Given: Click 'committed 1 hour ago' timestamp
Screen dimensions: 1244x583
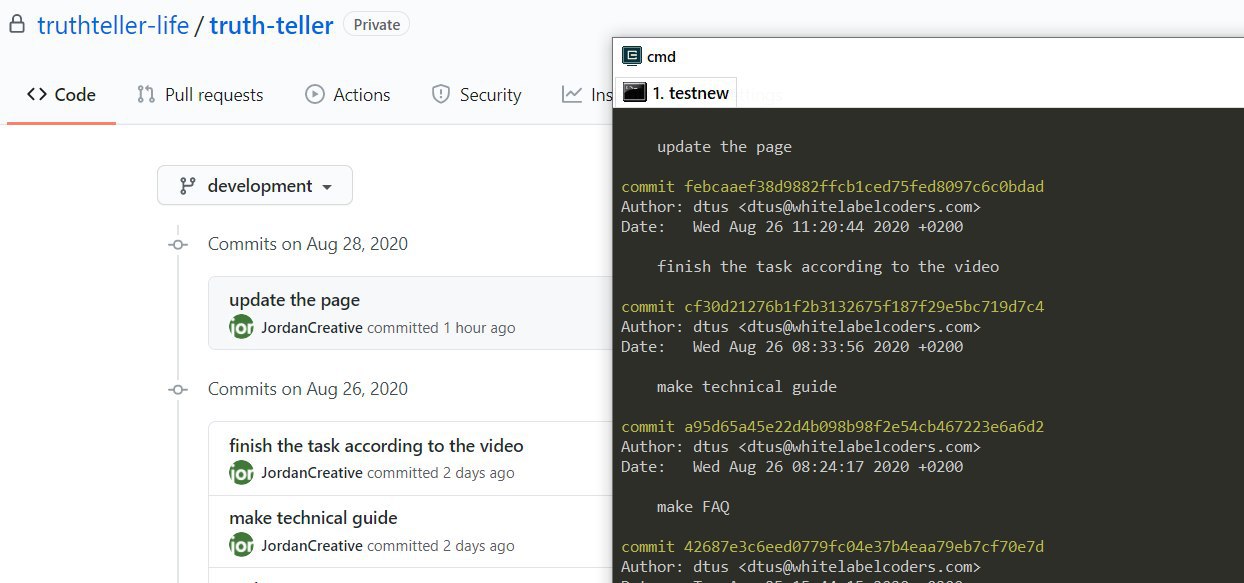Looking at the screenshot, I should pyautogui.click(x=441, y=328).
